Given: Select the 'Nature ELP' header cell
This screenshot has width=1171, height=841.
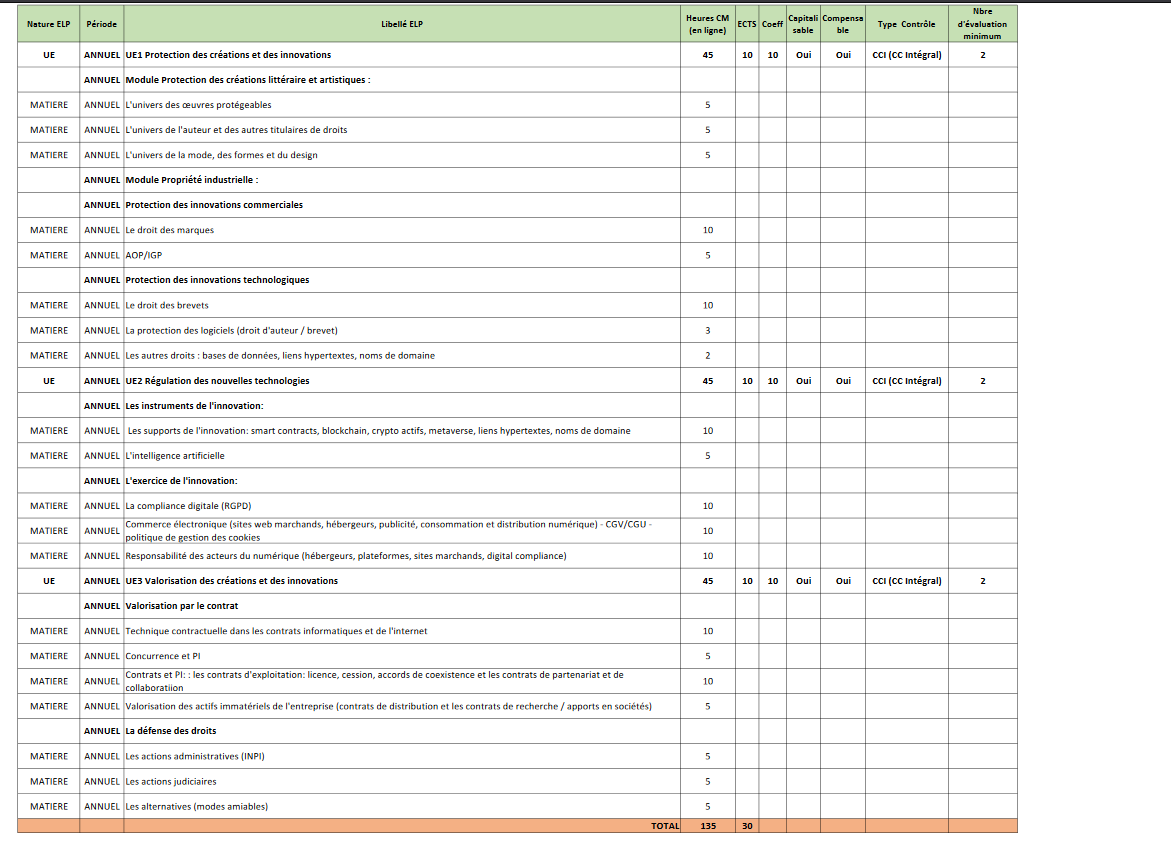Looking at the screenshot, I should [49, 24].
